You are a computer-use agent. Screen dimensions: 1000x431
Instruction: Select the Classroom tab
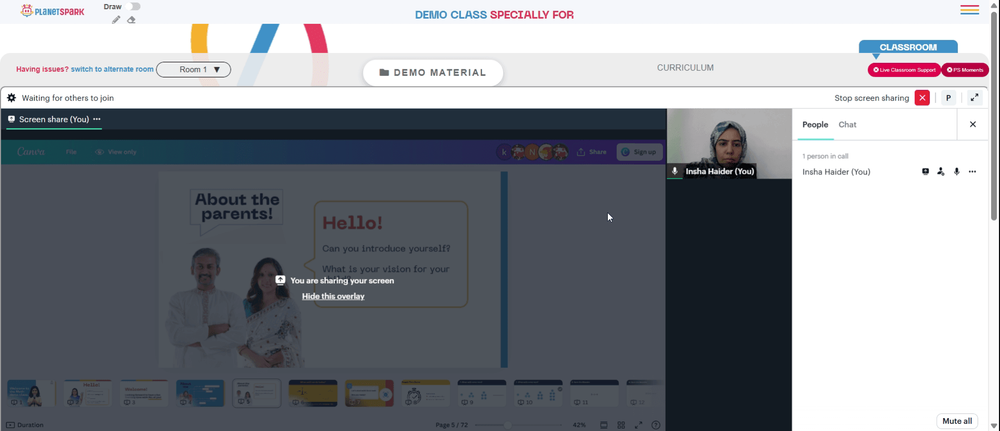(x=908, y=47)
